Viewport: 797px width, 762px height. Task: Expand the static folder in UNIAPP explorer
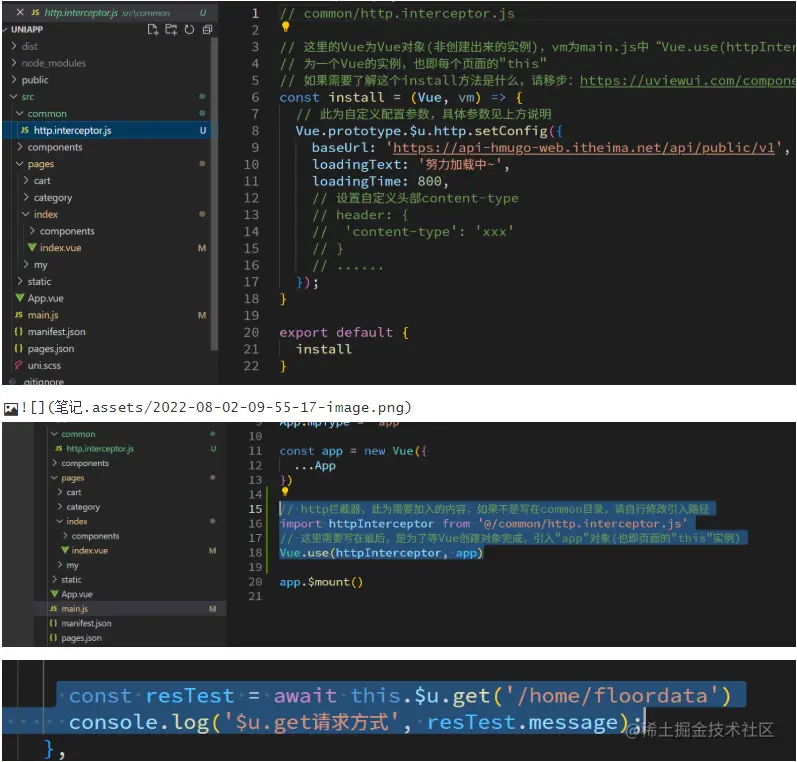click(x=20, y=281)
